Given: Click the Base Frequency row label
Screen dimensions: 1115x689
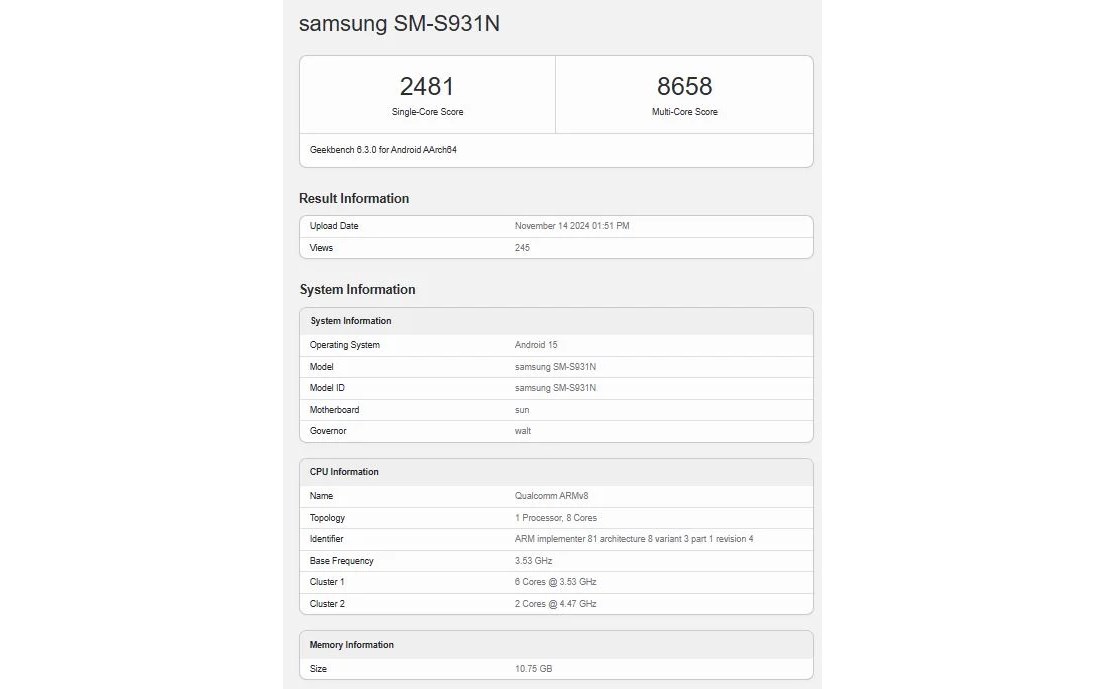Looking at the screenshot, I should [x=341, y=561].
